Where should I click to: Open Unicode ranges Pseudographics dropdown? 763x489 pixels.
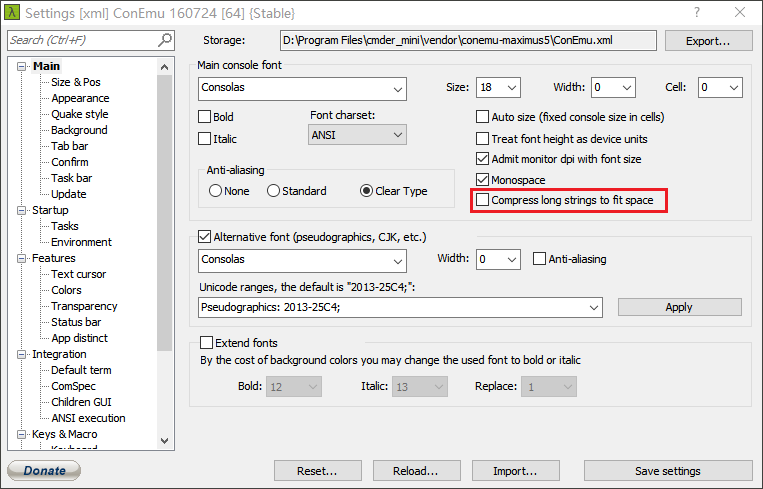click(x=400, y=308)
